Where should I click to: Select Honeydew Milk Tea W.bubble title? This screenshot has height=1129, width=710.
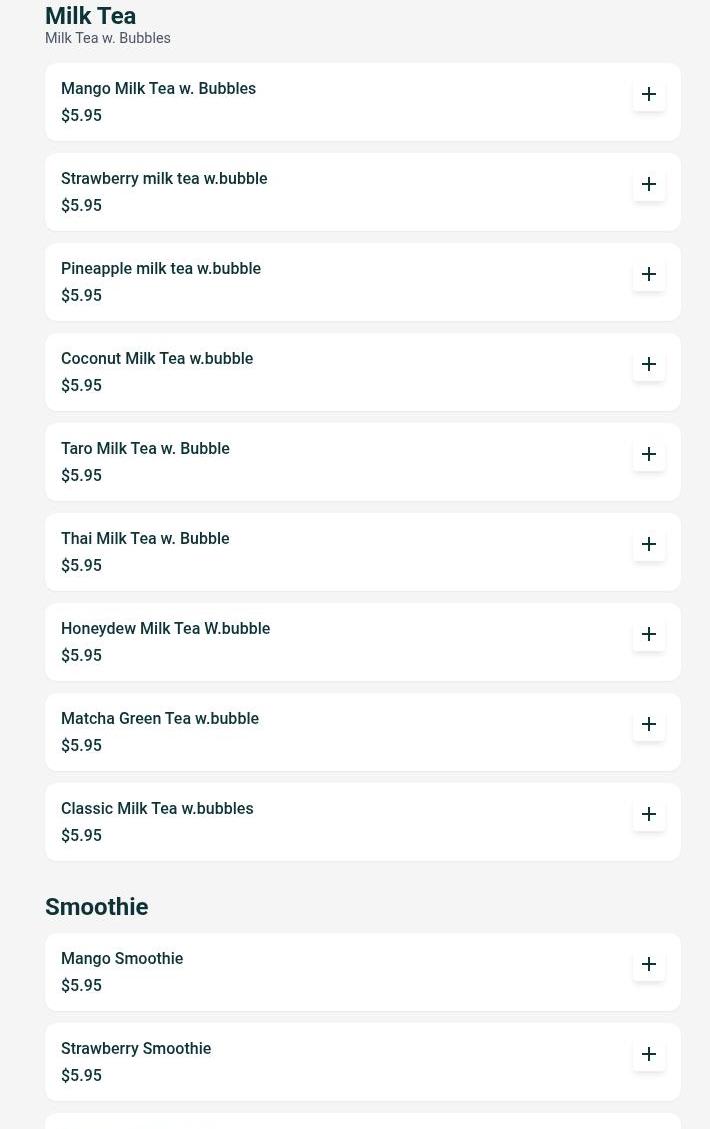click(165, 628)
